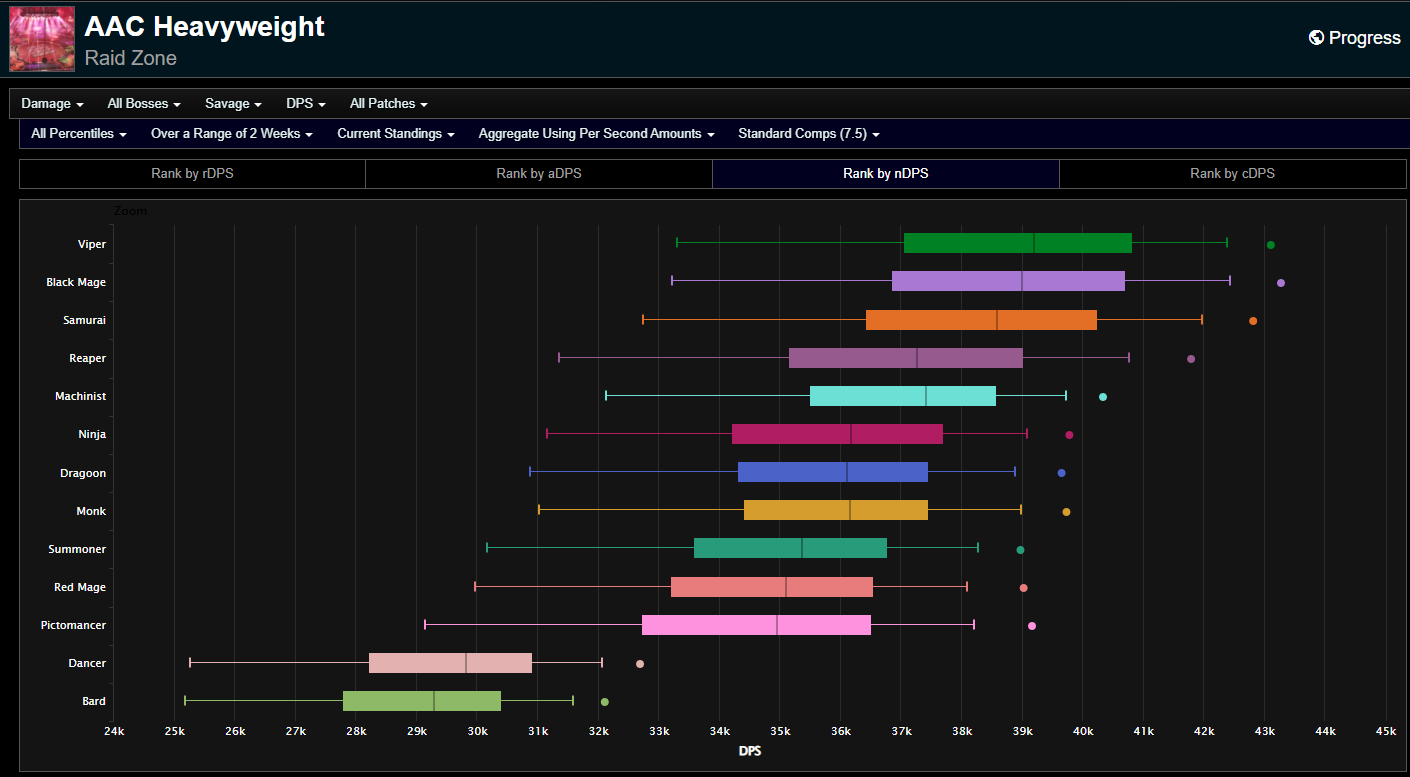Click the Viper job label
Image resolution: width=1410 pixels, height=777 pixels.
coord(92,244)
